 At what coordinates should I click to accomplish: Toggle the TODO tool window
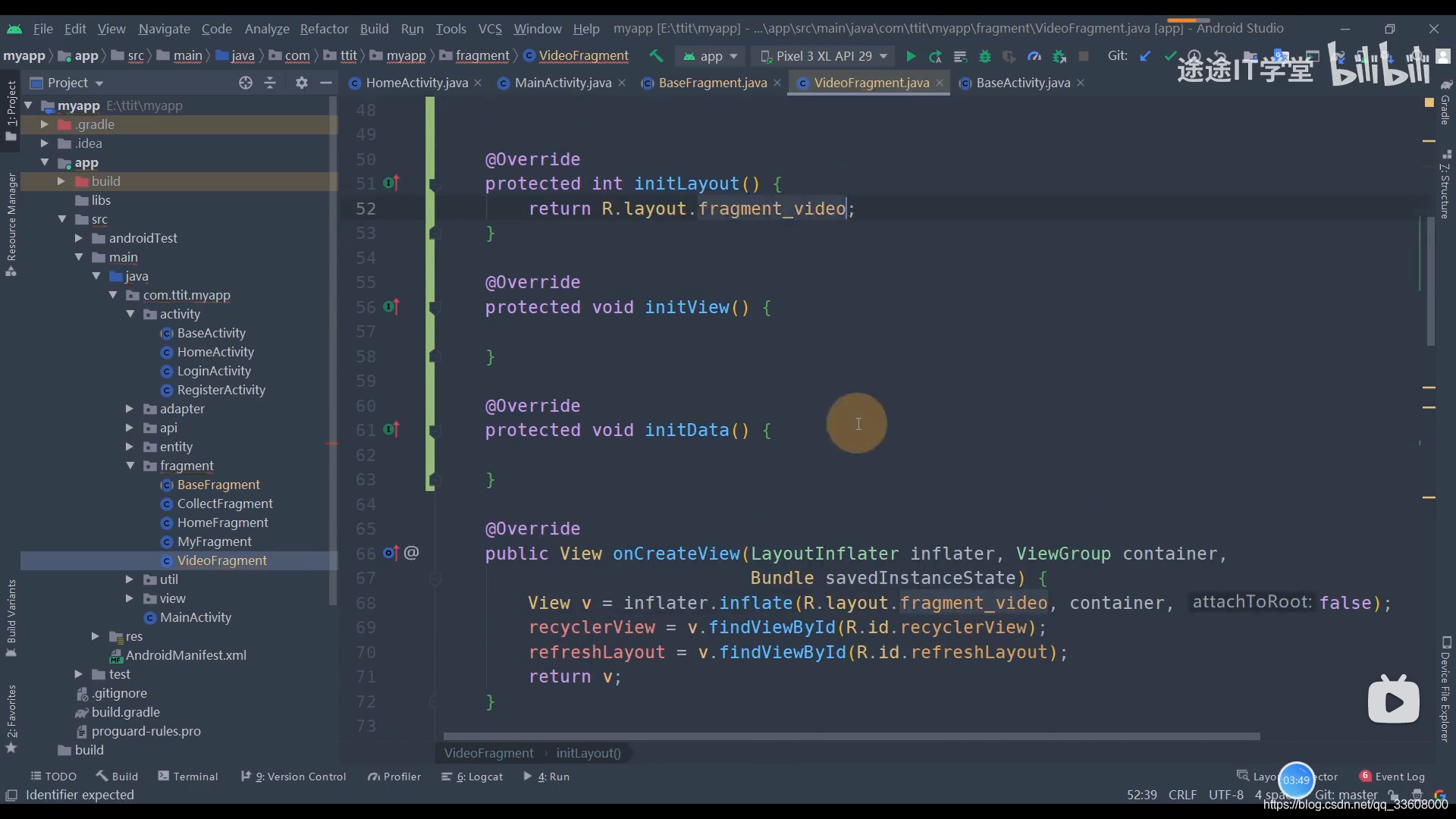[53, 776]
